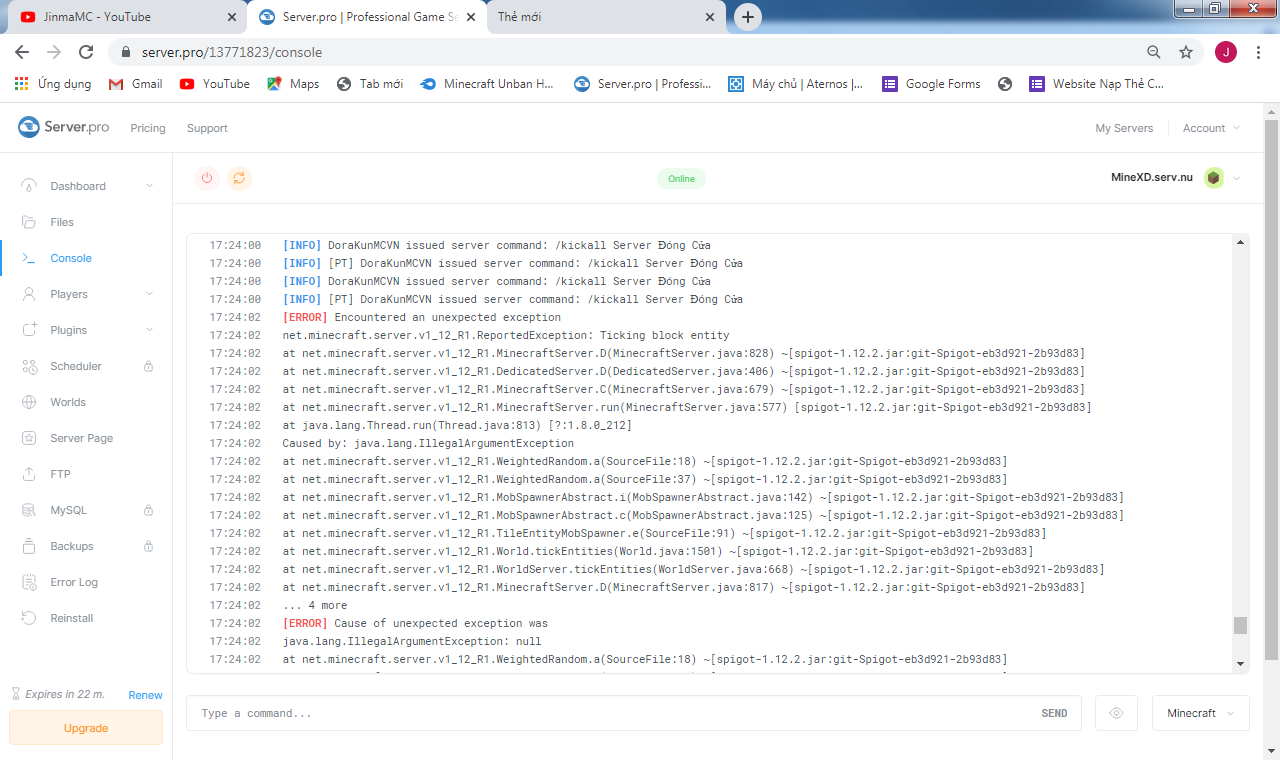
Task: Open the Gmail bookmark
Action: (136, 84)
